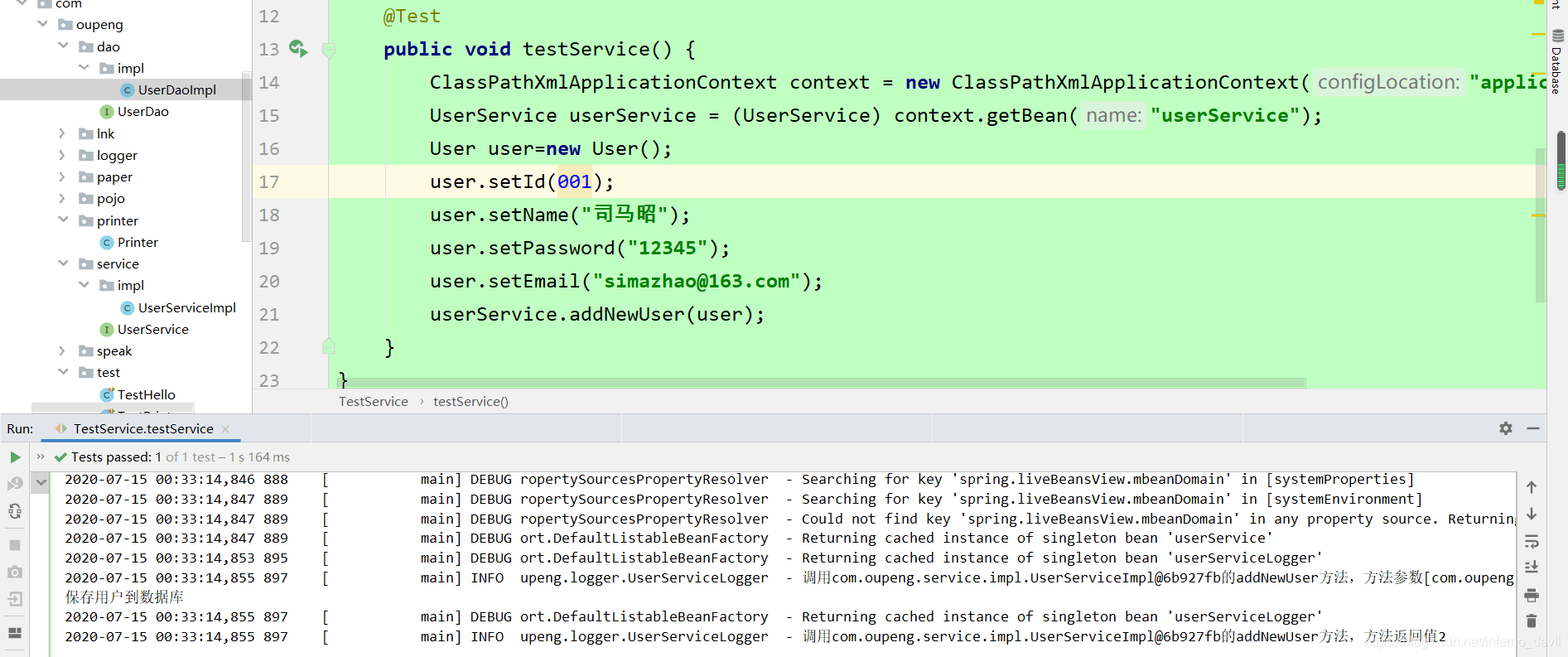Click line number 17 in the gutter
The width and height of the screenshot is (1568, 657).
click(x=269, y=181)
